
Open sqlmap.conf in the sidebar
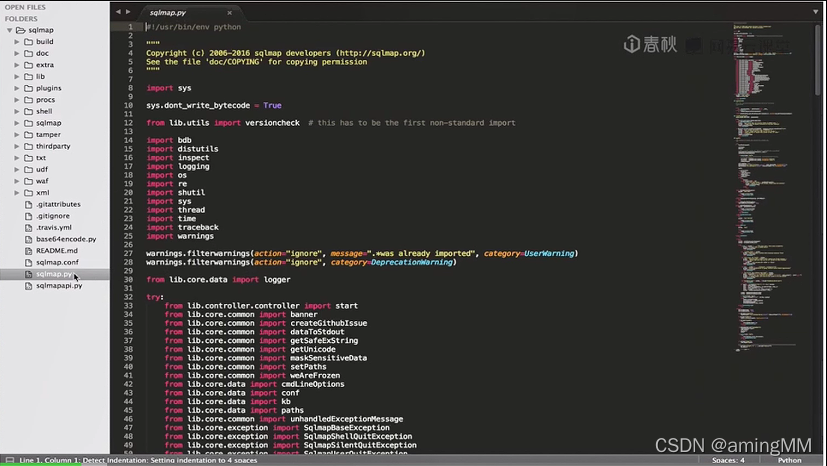57,262
